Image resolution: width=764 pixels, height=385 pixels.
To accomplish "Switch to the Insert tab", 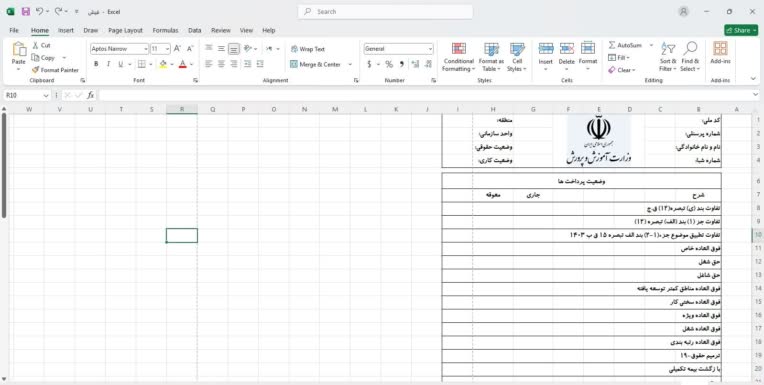I will coord(66,30).
